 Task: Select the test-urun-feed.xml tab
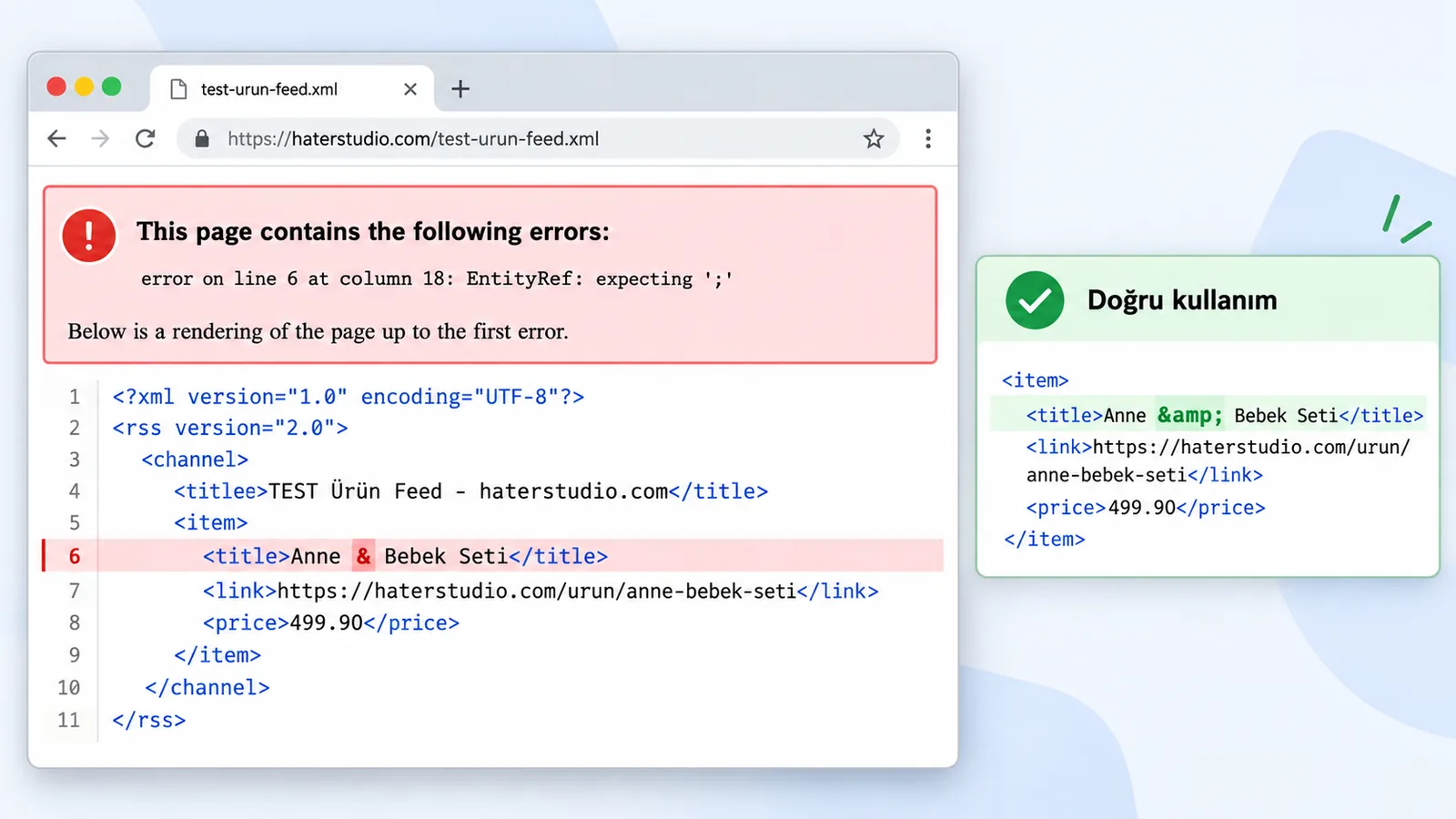[x=291, y=88]
